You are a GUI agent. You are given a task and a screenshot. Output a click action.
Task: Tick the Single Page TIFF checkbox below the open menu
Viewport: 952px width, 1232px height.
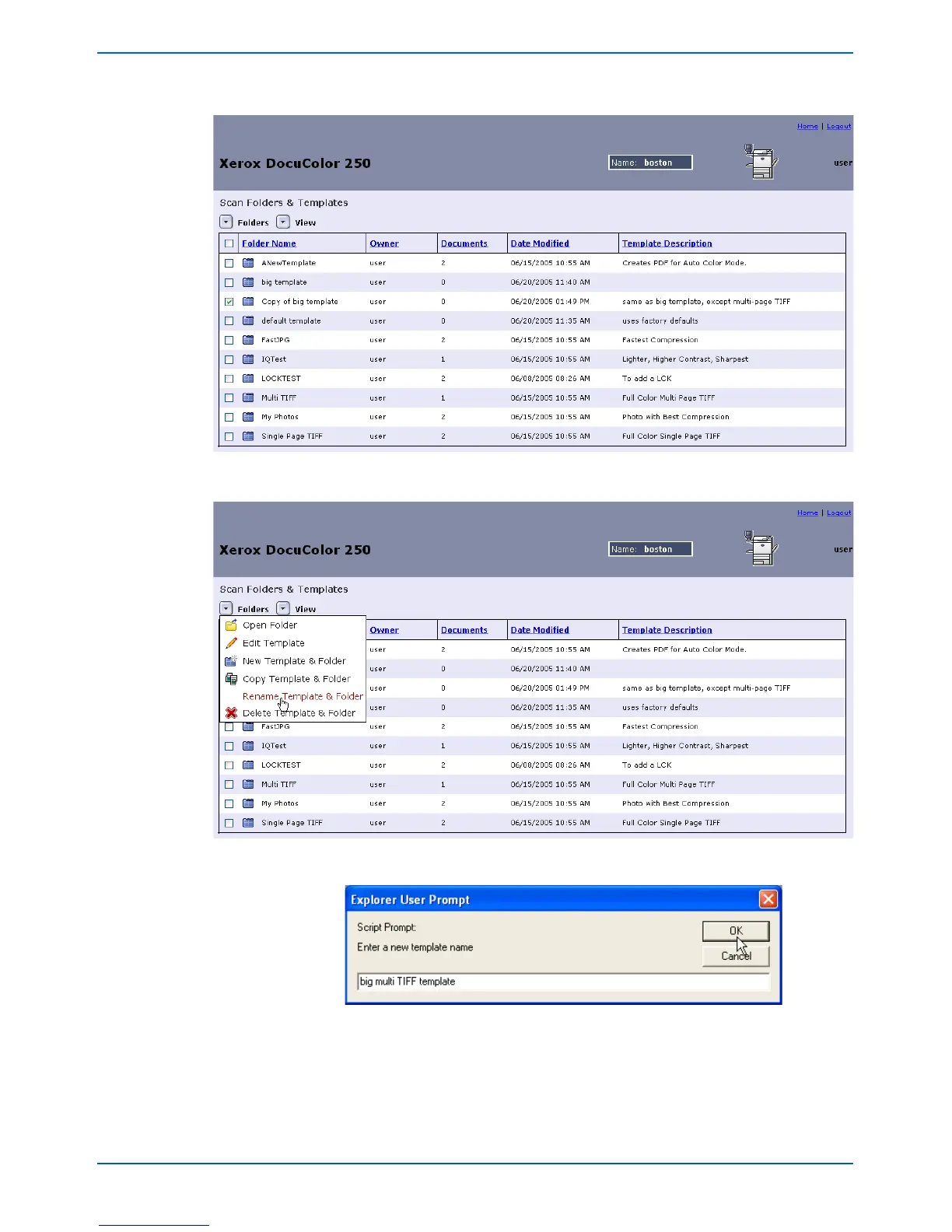click(229, 823)
